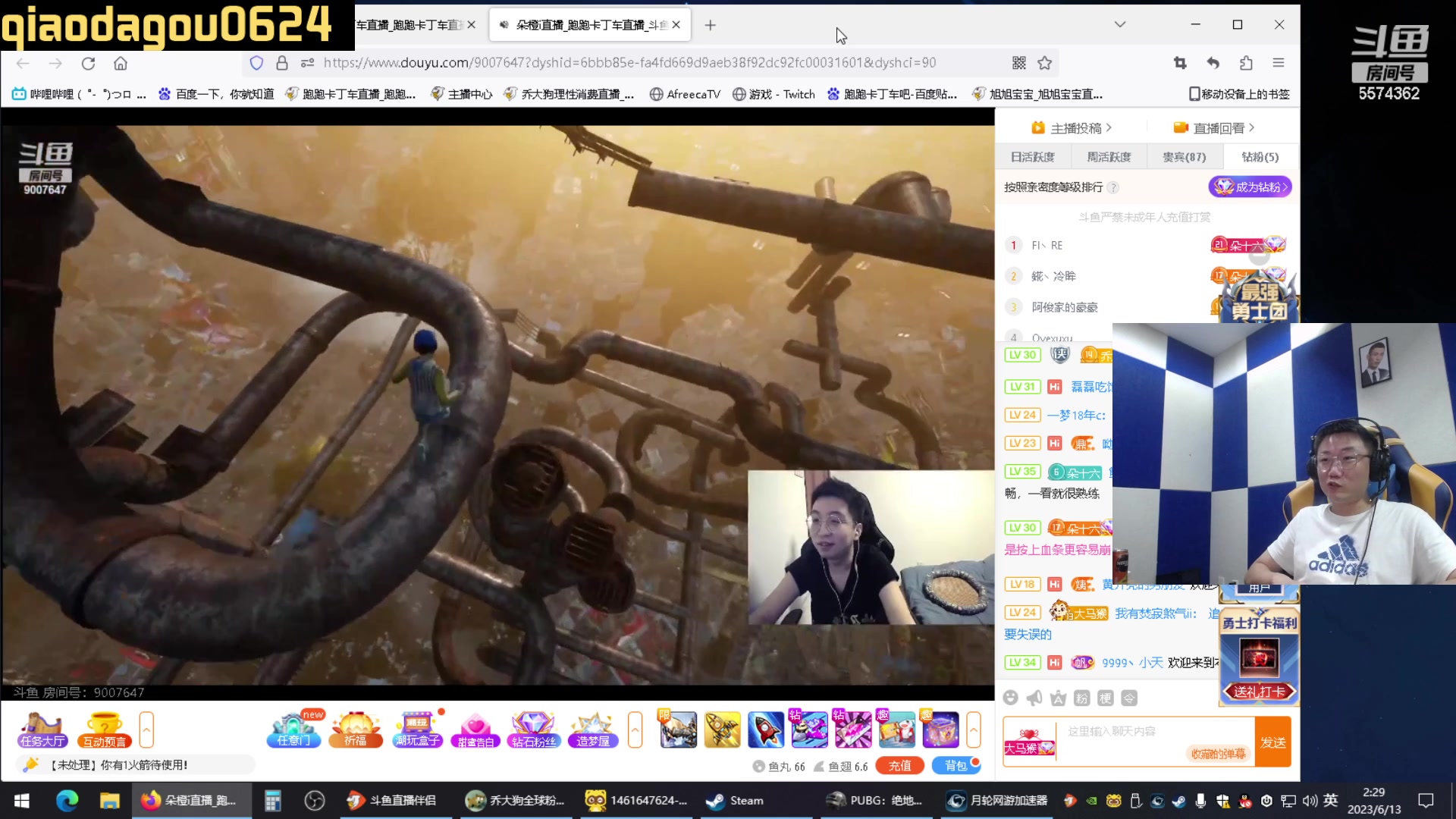Switch to 周活跃度 tab
This screenshot has height=819, width=1456.
1109,157
